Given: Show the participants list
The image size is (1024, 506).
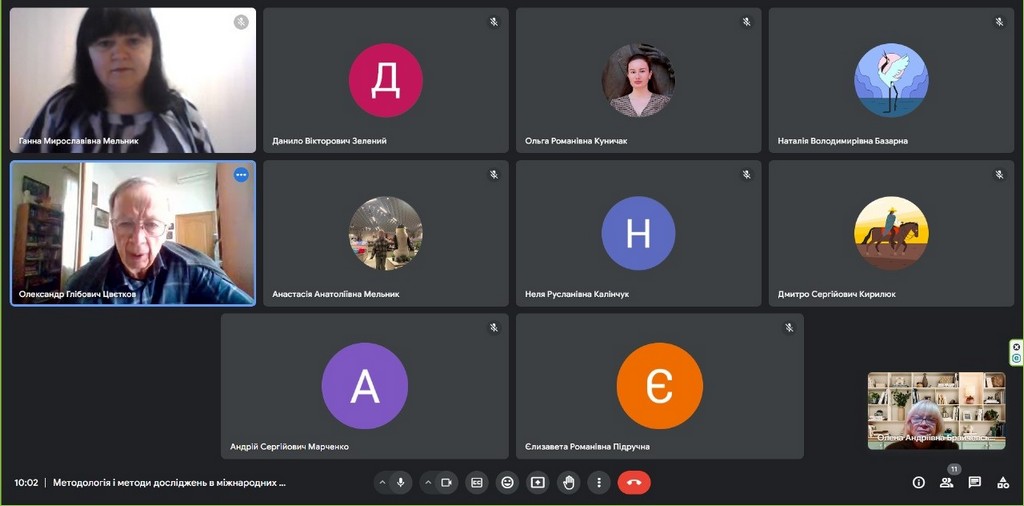Looking at the screenshot, I should 946,482.
